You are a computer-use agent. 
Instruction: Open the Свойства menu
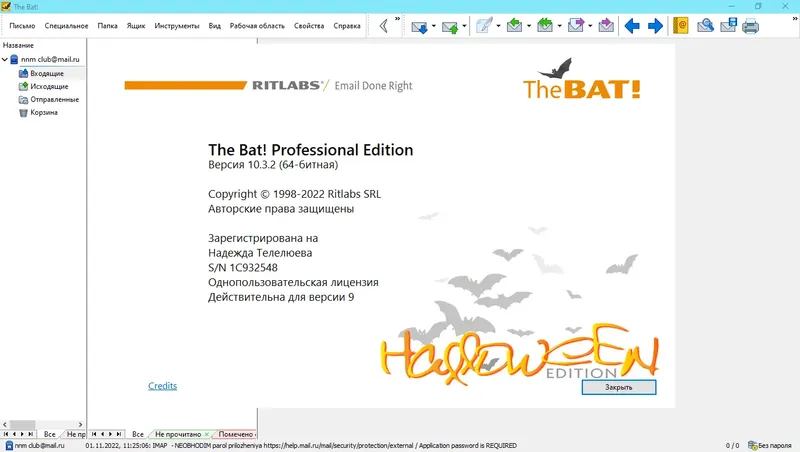pos(309,26)
